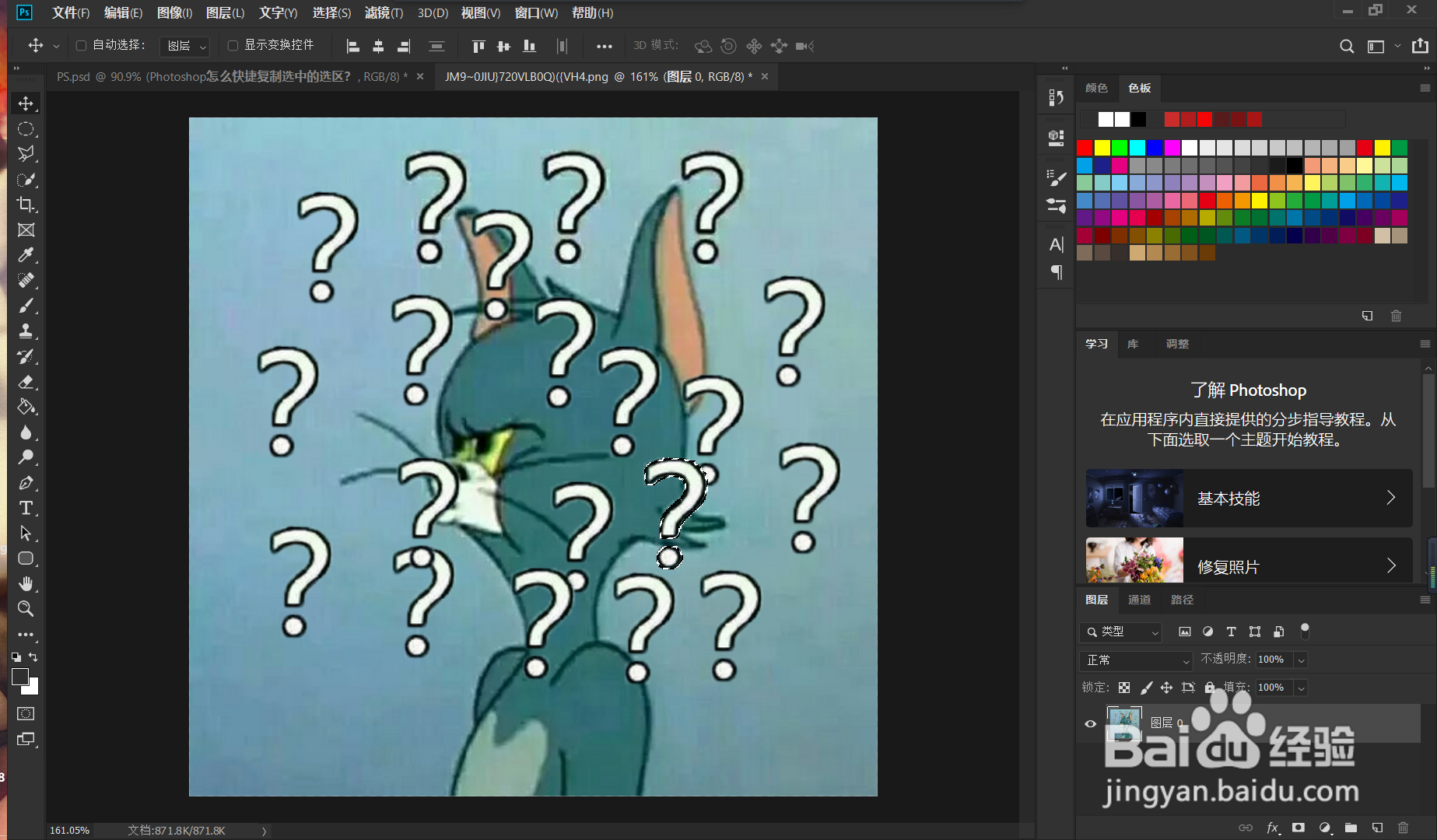Select the Polygonal Lasso tool
1437x840 pixels.
click(26, 154)
